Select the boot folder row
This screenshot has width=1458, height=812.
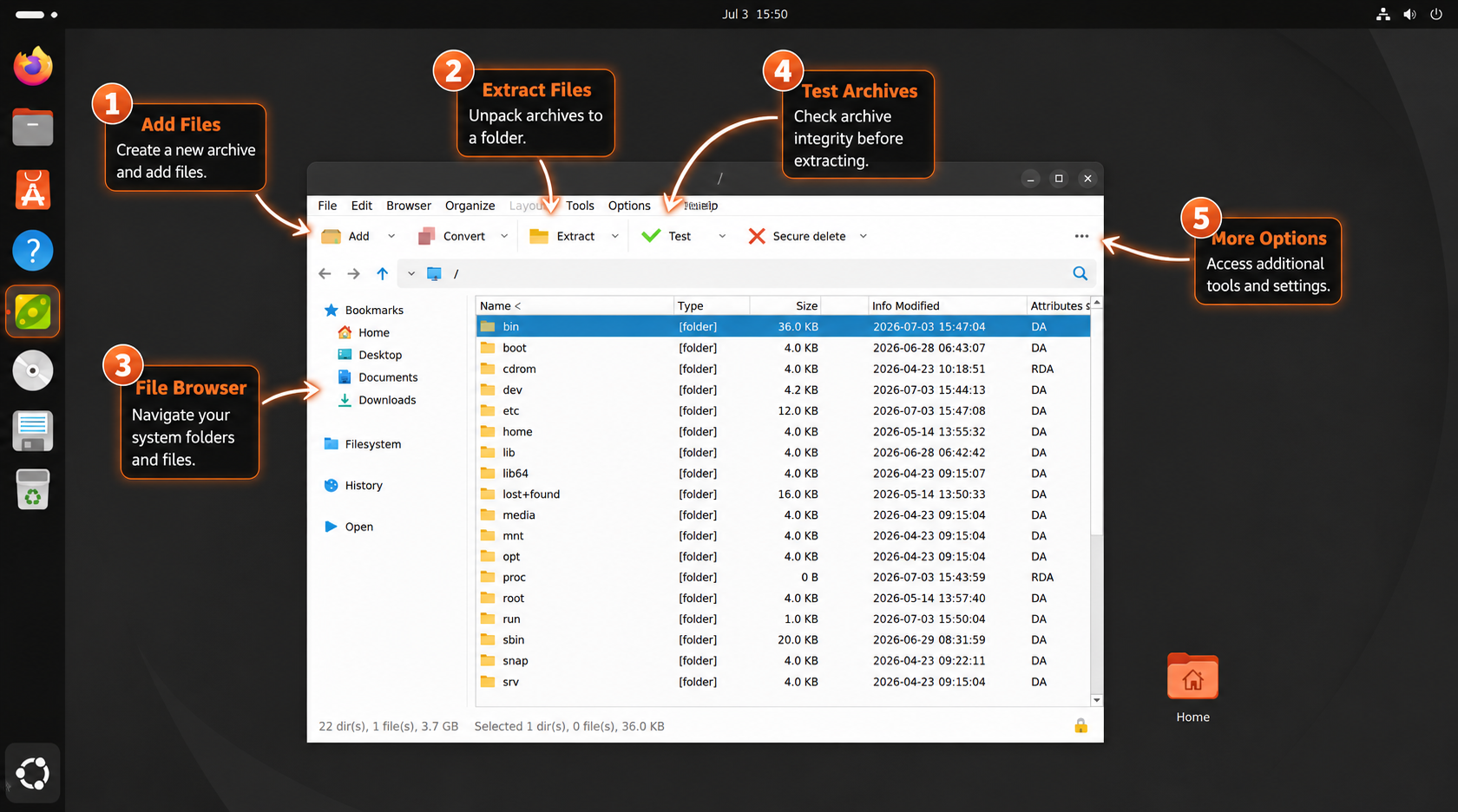click(x=783, y=348)
